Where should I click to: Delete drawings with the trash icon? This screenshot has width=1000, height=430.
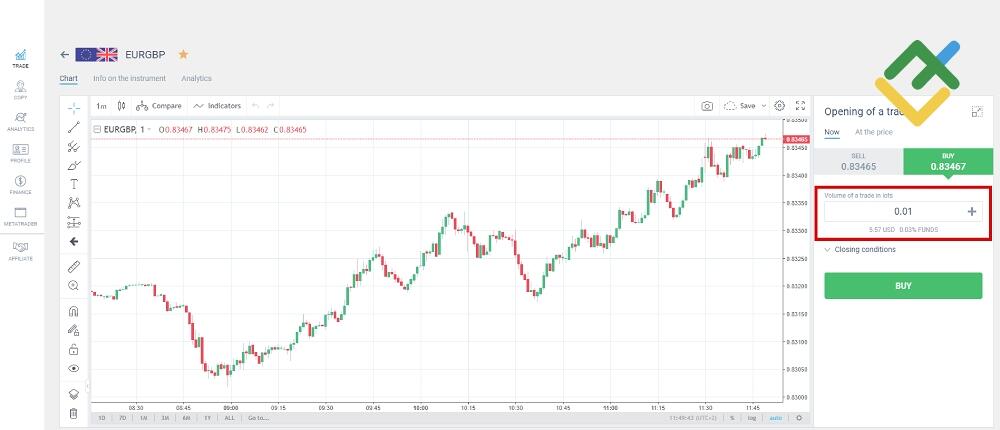click(73, 413)
